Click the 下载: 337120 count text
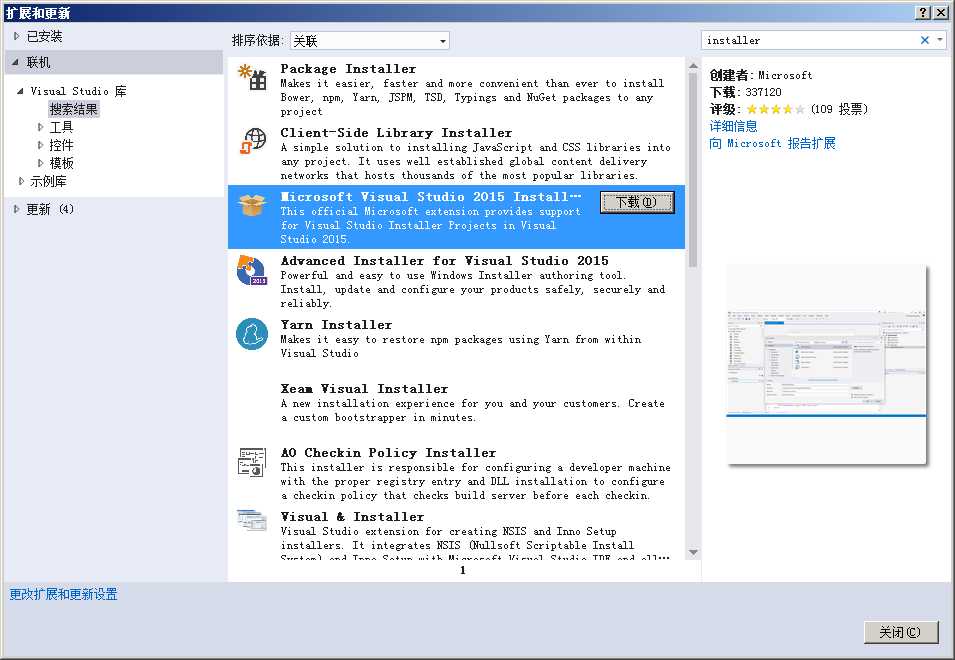Image resolution: width=955 pixels, height=660 pixels. click(745, 92)
